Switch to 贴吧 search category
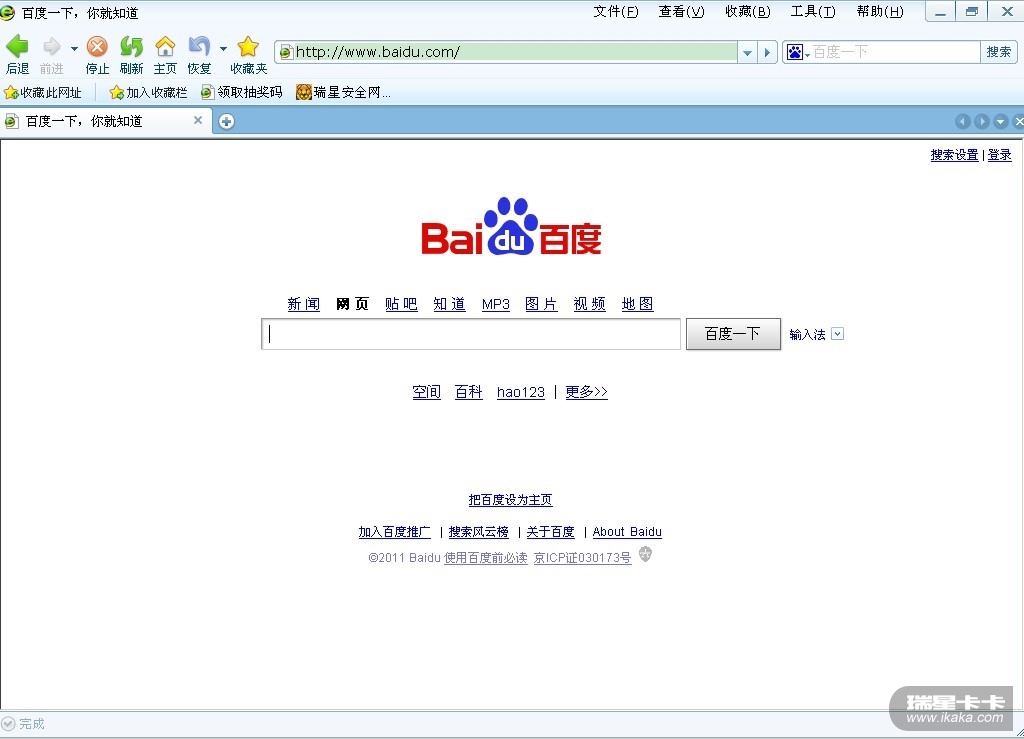Image resolution: width=1024 pixels, height=739 pixels. point(401,304)
